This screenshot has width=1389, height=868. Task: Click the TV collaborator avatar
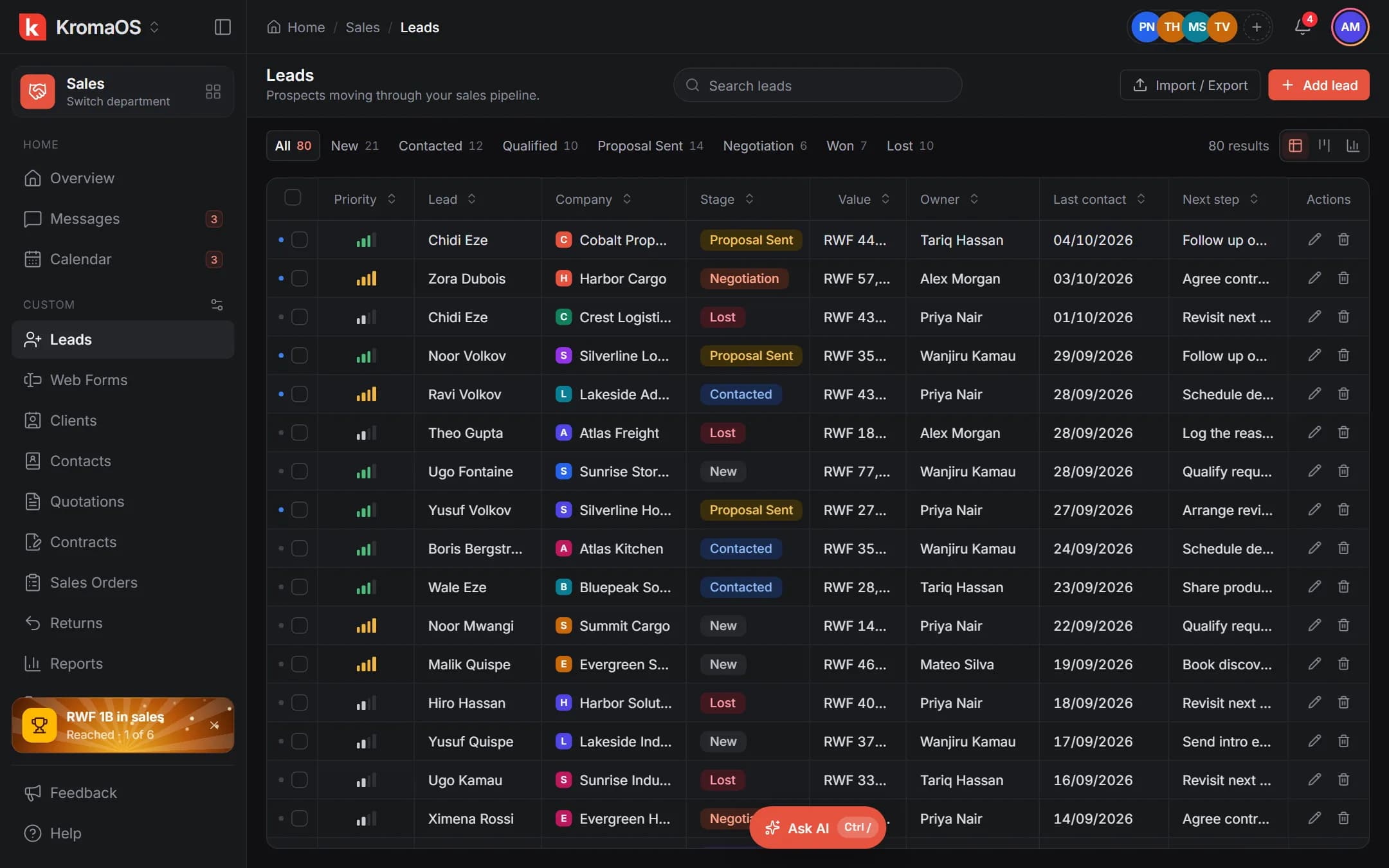click(1222, 27)
